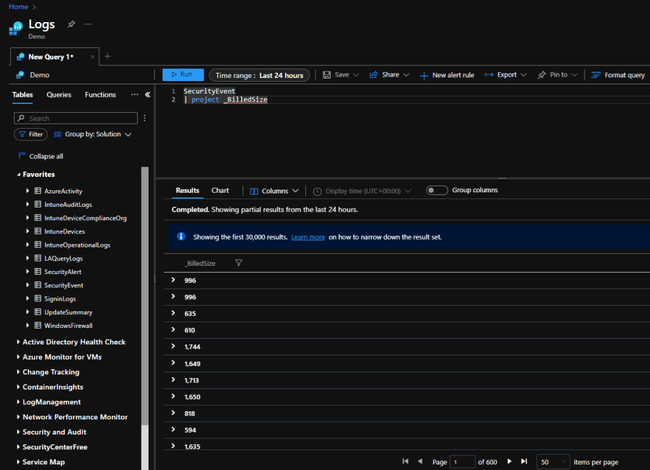650x470 pixels.
Task: Expand the first result row showing 996
Action: [x=174, y=281]
